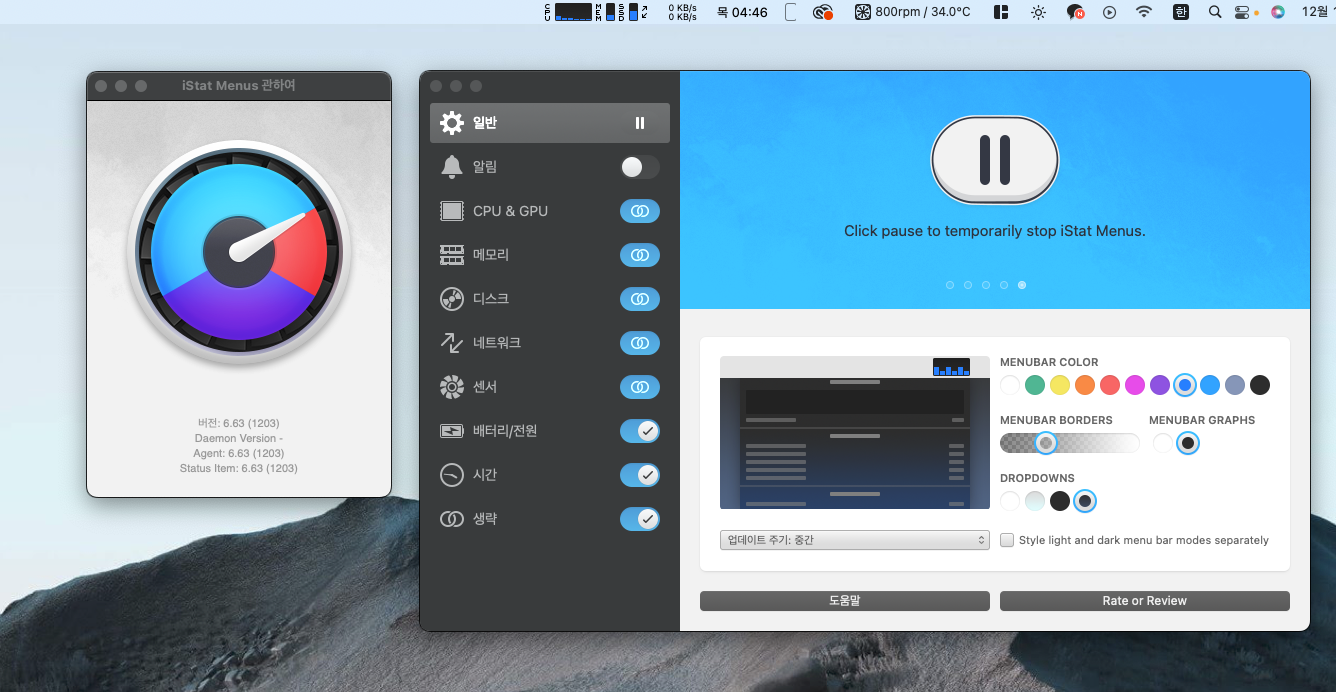Click the arrows icon beside 네트워크
The image size is (1336, 692).
coord(452,343)
